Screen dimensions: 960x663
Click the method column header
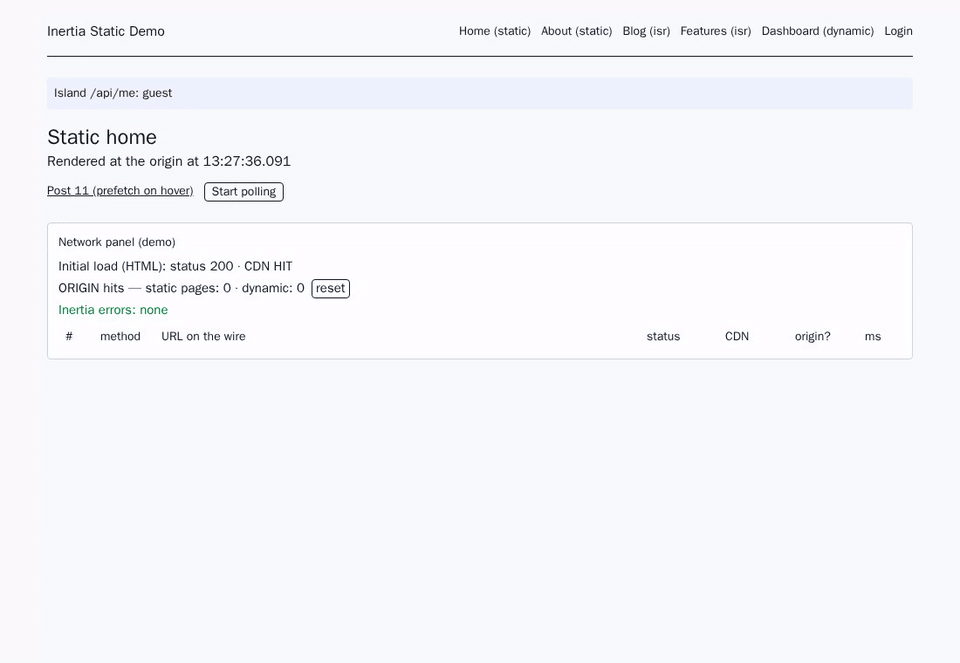pyautogui.click(x=120, y=336)
